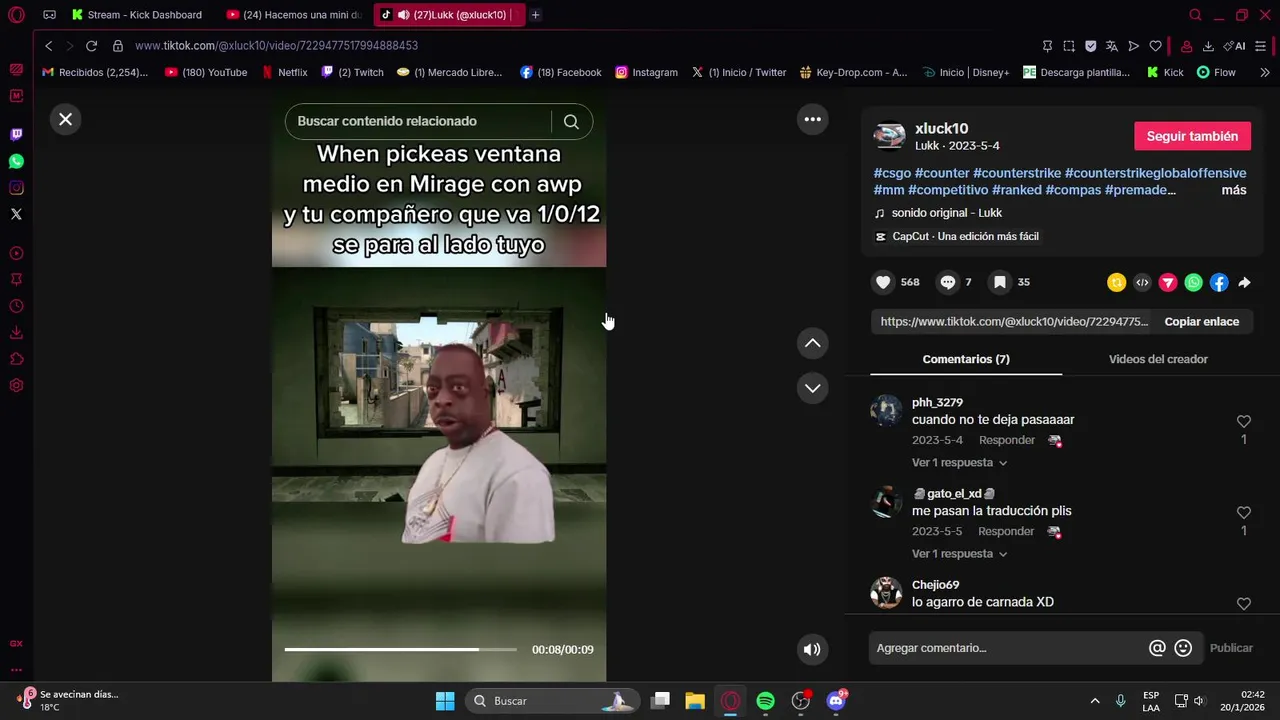
Task: Open the Netflix bookmark
Action: [x=284, y=72]
